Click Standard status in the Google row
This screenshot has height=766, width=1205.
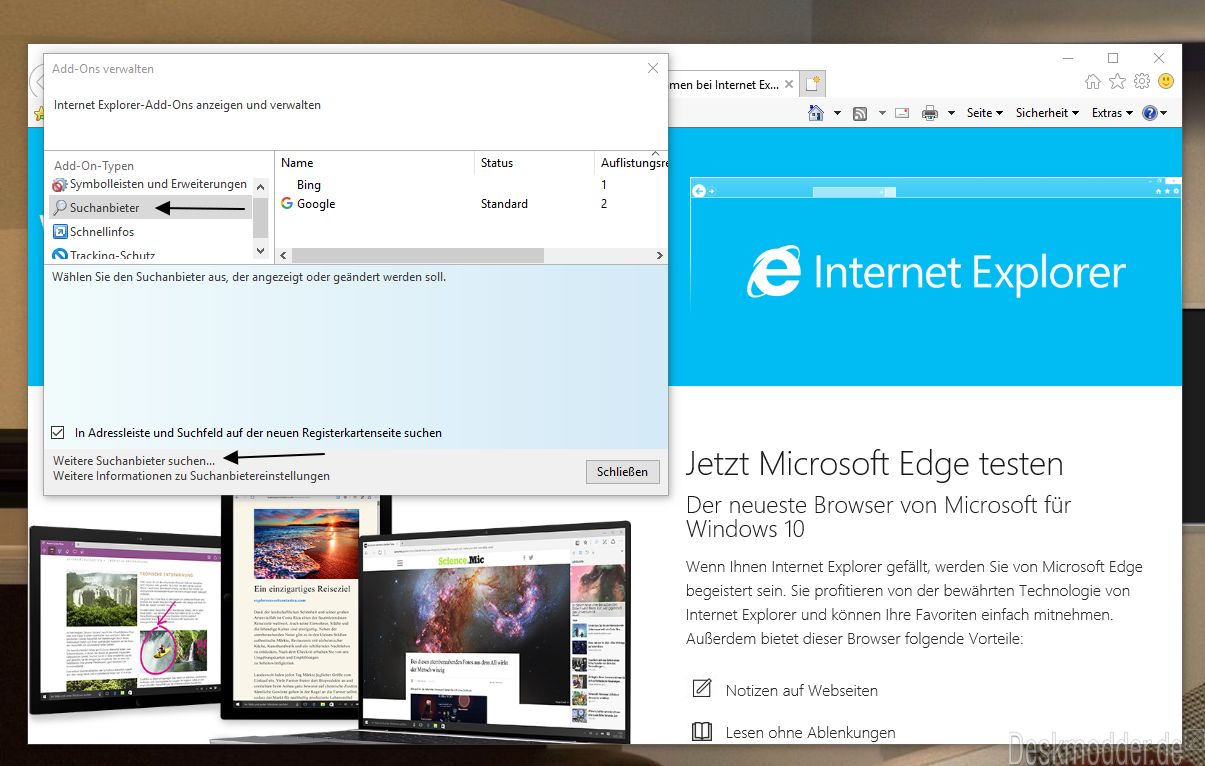[x=504, y=204]
